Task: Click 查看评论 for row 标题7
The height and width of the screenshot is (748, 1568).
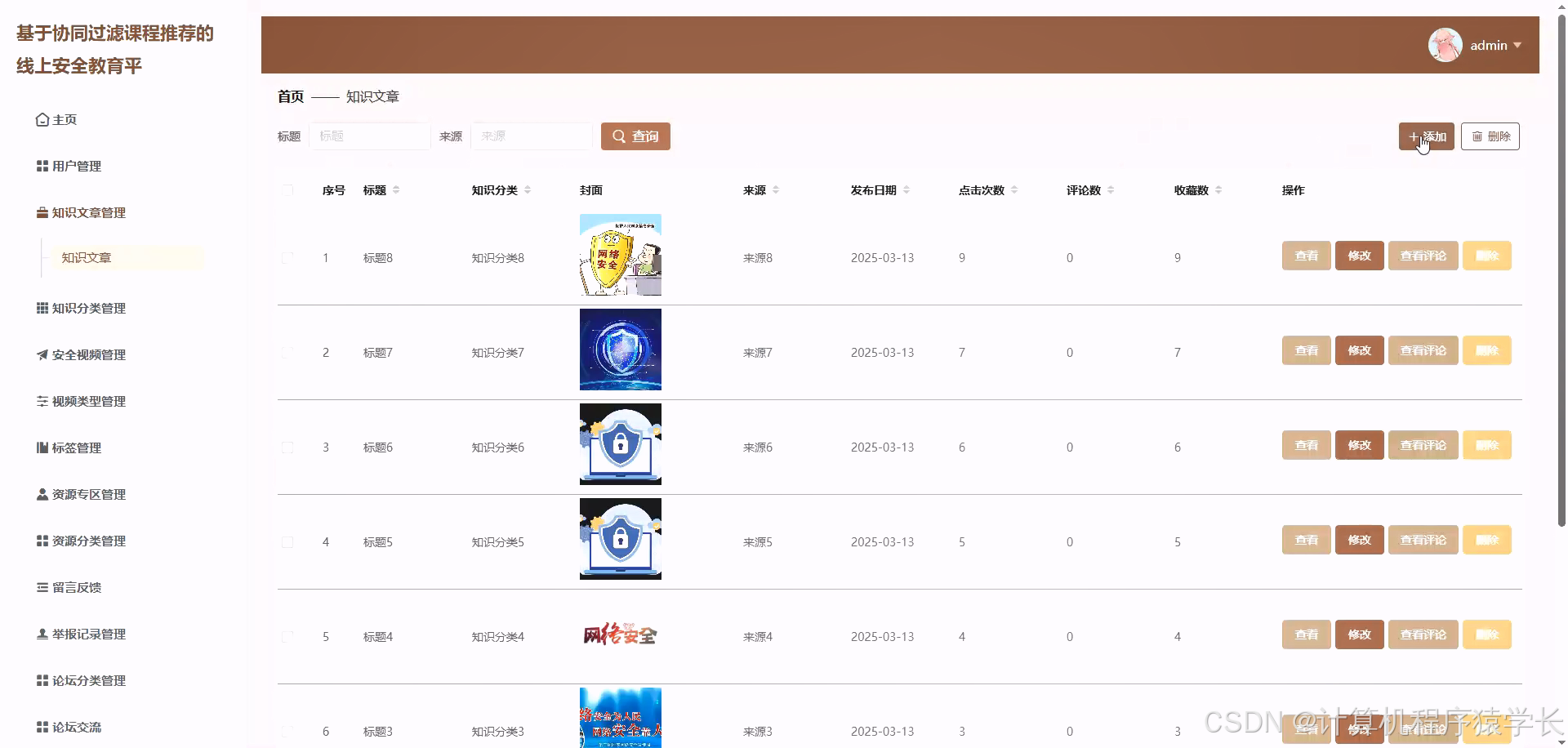Action: click(1423, 350)
